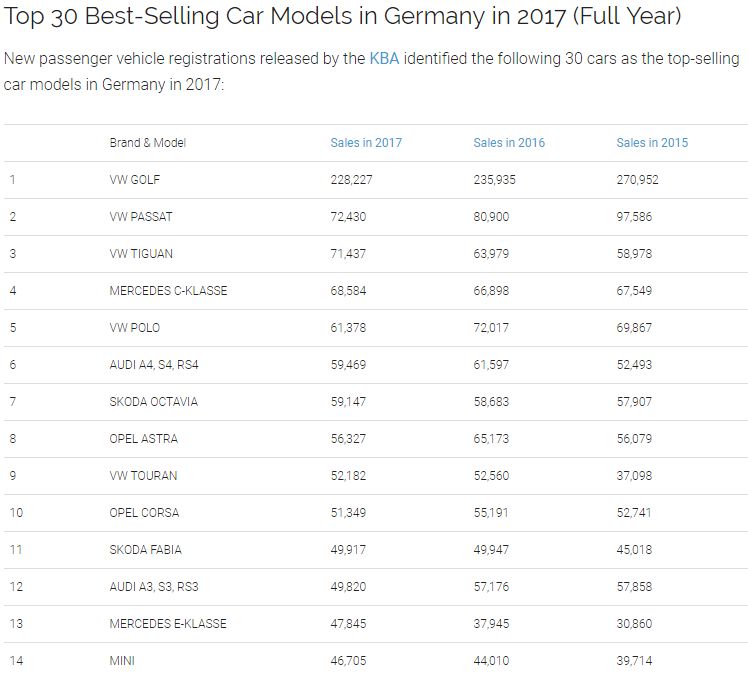Click the MINI model cell
This screenshot has width=748, height=674.
point(122,661)
